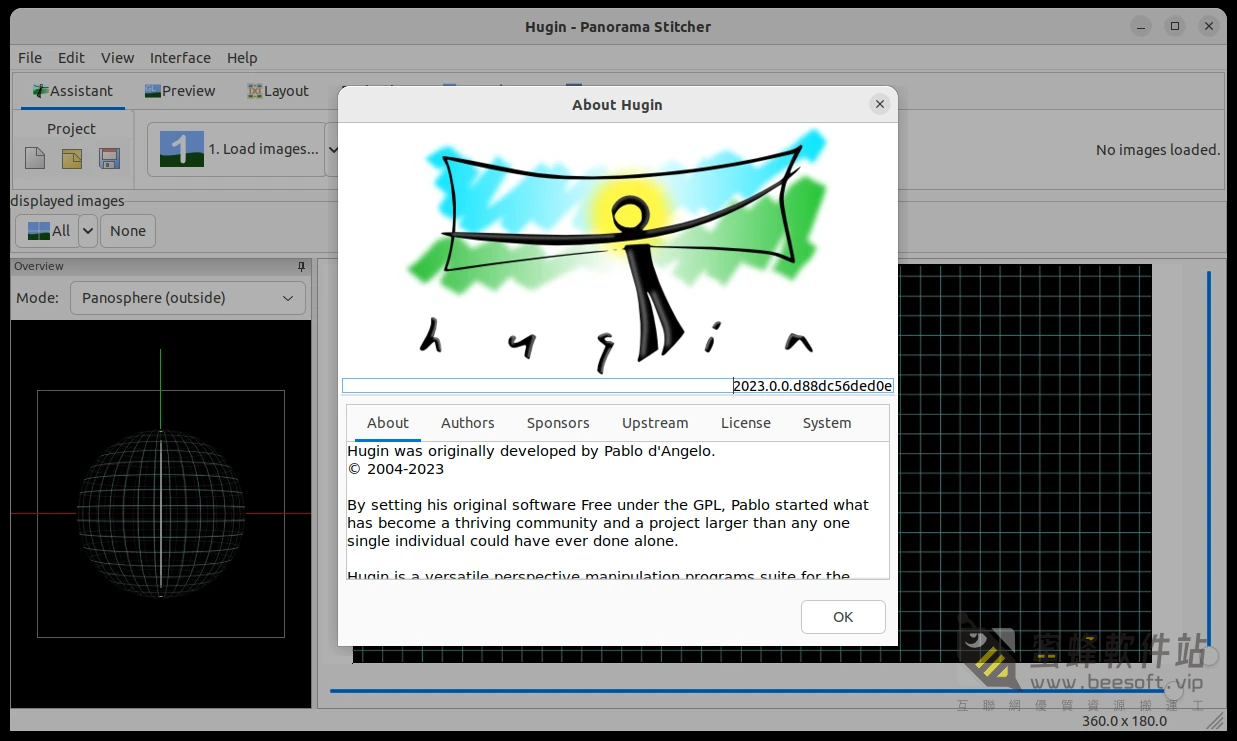Select the Upstream tab

[655, 423]
